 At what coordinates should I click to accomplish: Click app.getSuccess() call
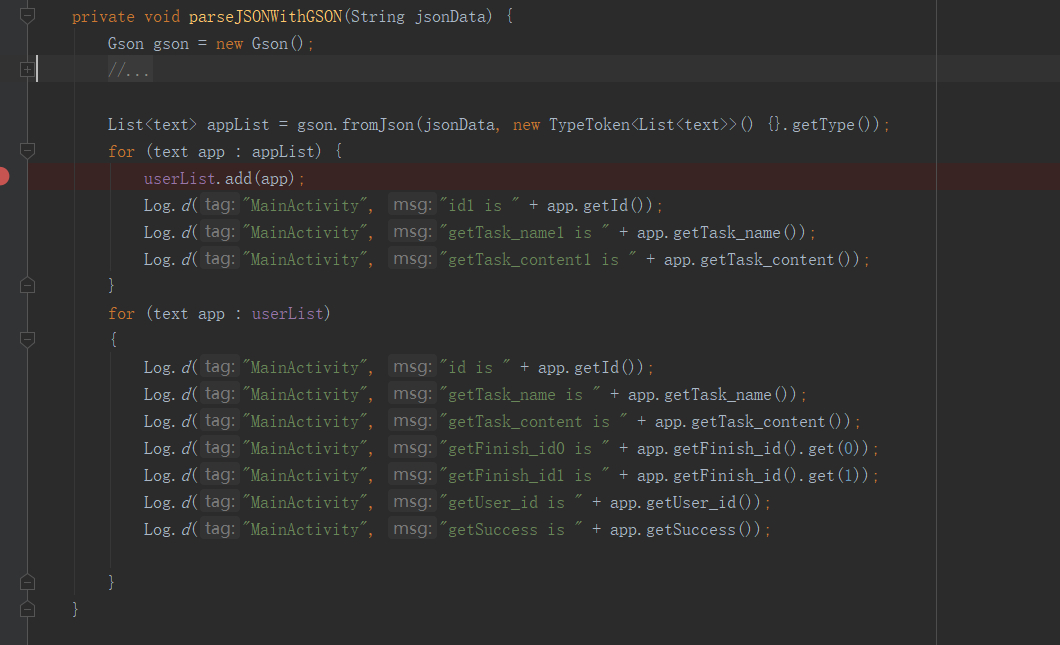point(685,529)
